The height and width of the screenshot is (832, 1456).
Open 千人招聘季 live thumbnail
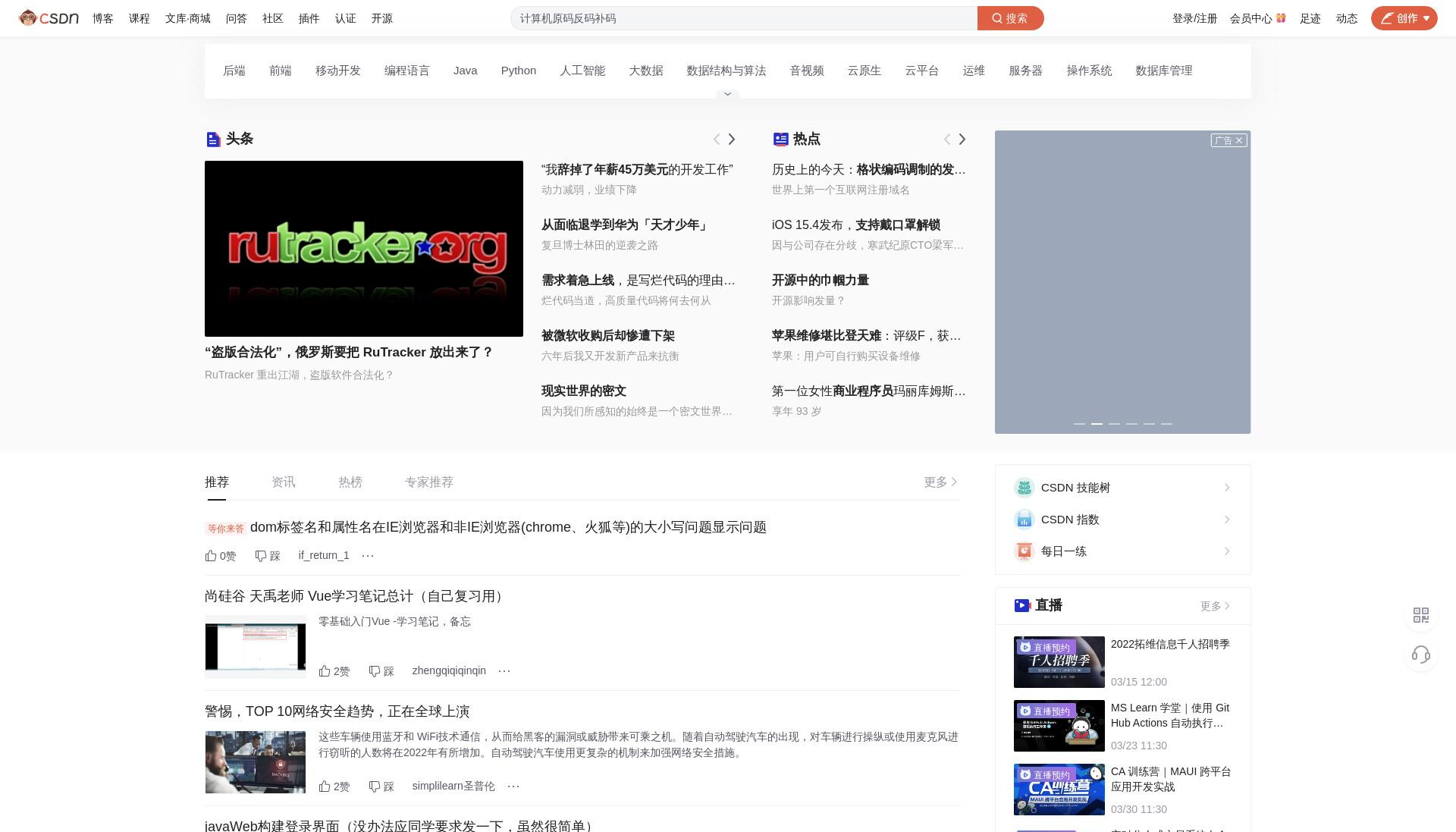1059,662
